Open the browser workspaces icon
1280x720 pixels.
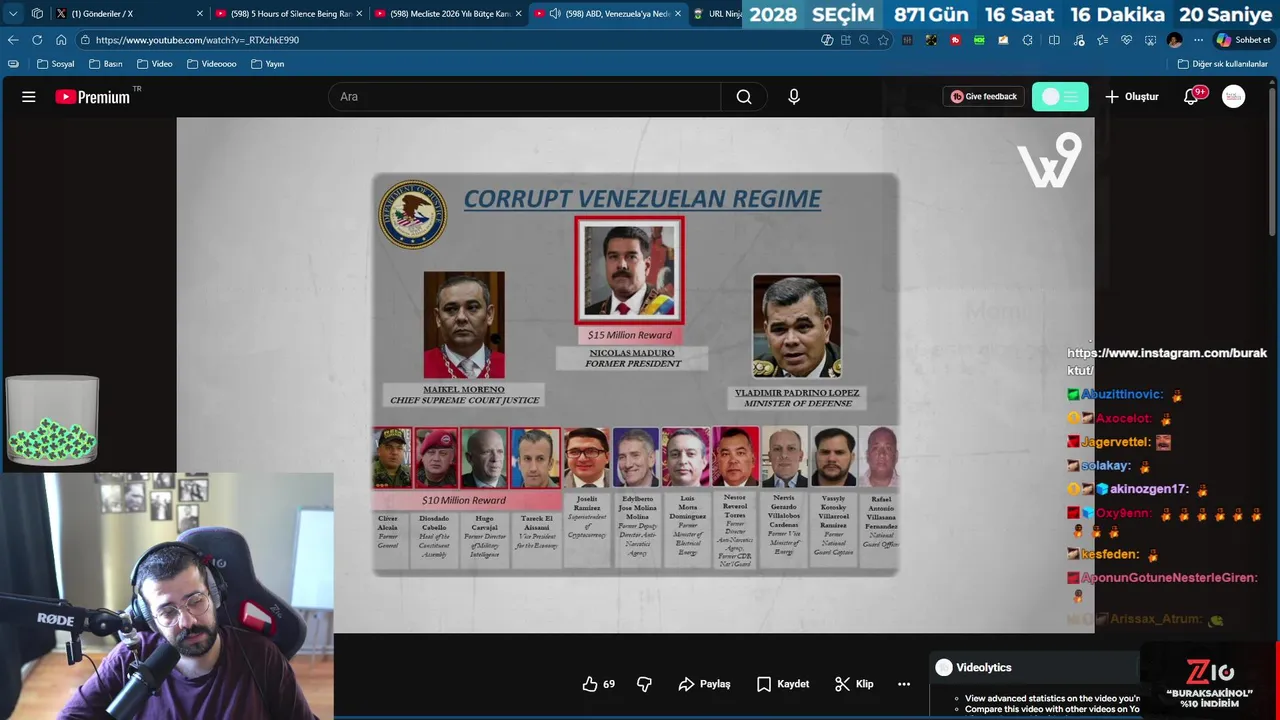[x=37, y=14]
